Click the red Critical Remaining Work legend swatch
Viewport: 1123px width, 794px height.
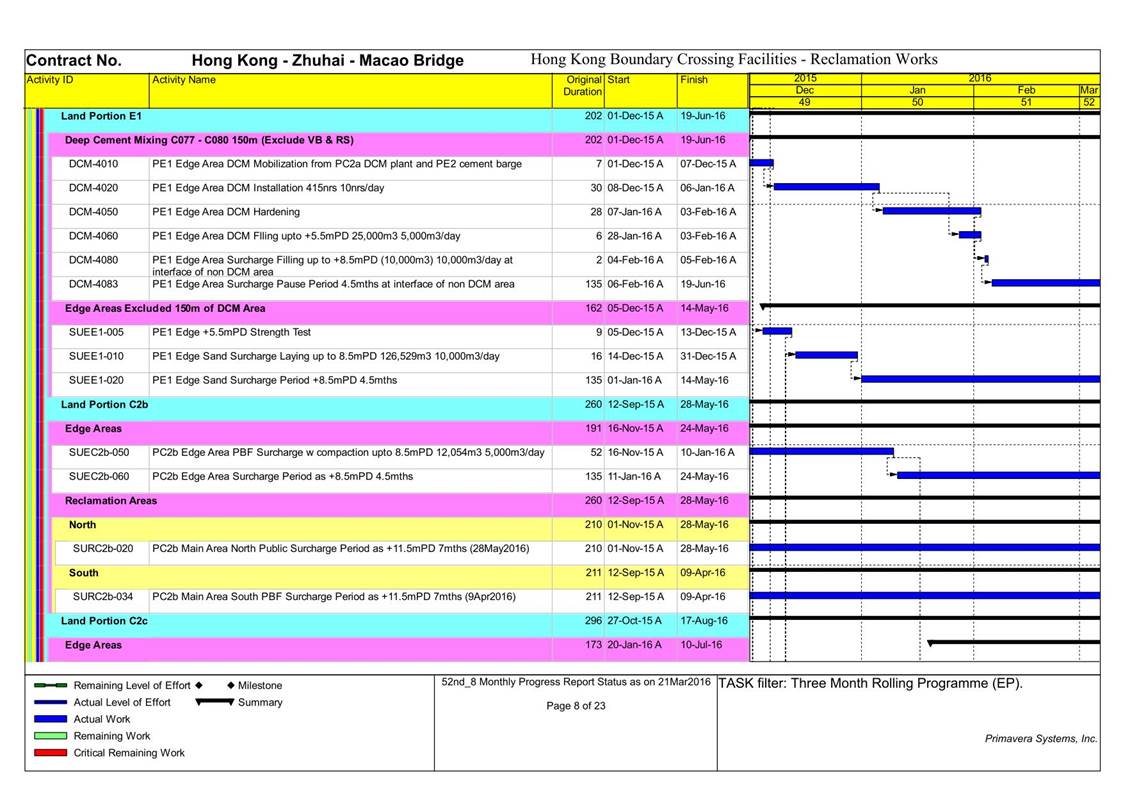point(50,753)
